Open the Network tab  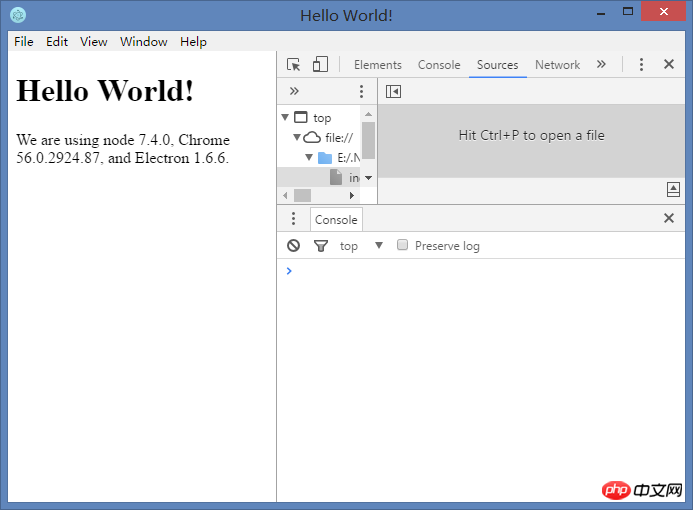pos(557,65)
